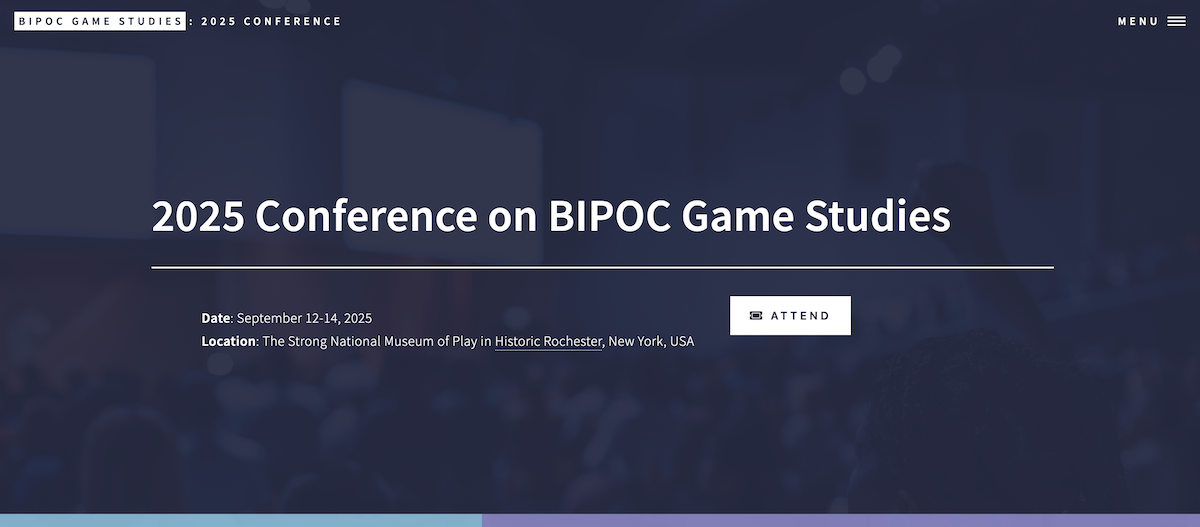Click the colon after the BIPOC Game Studies logo

pyautogui.click(x=191, y=21)
